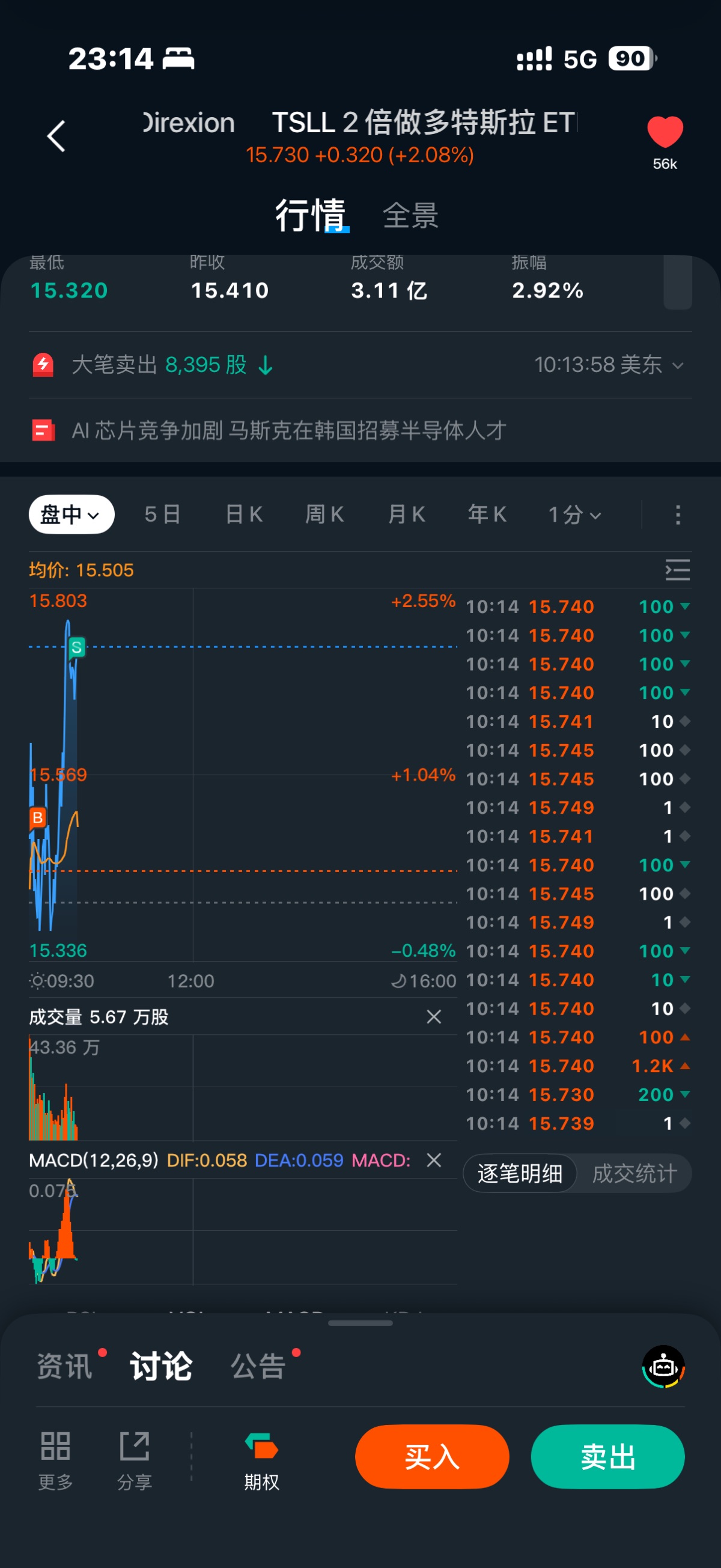This screenshot has width=721, height=1568.
Task: Close the MACD indicator panel
Action: point(434,1160)
